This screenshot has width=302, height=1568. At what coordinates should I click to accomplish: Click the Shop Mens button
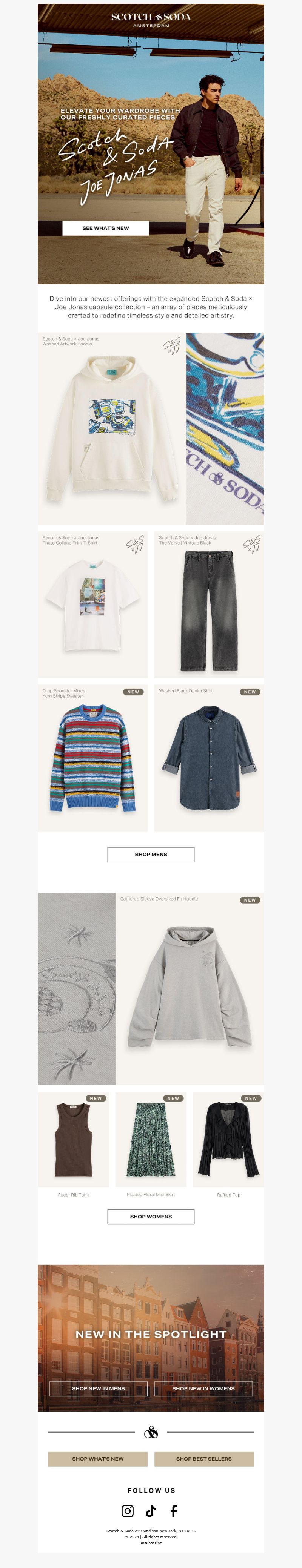tap(151, 854)
